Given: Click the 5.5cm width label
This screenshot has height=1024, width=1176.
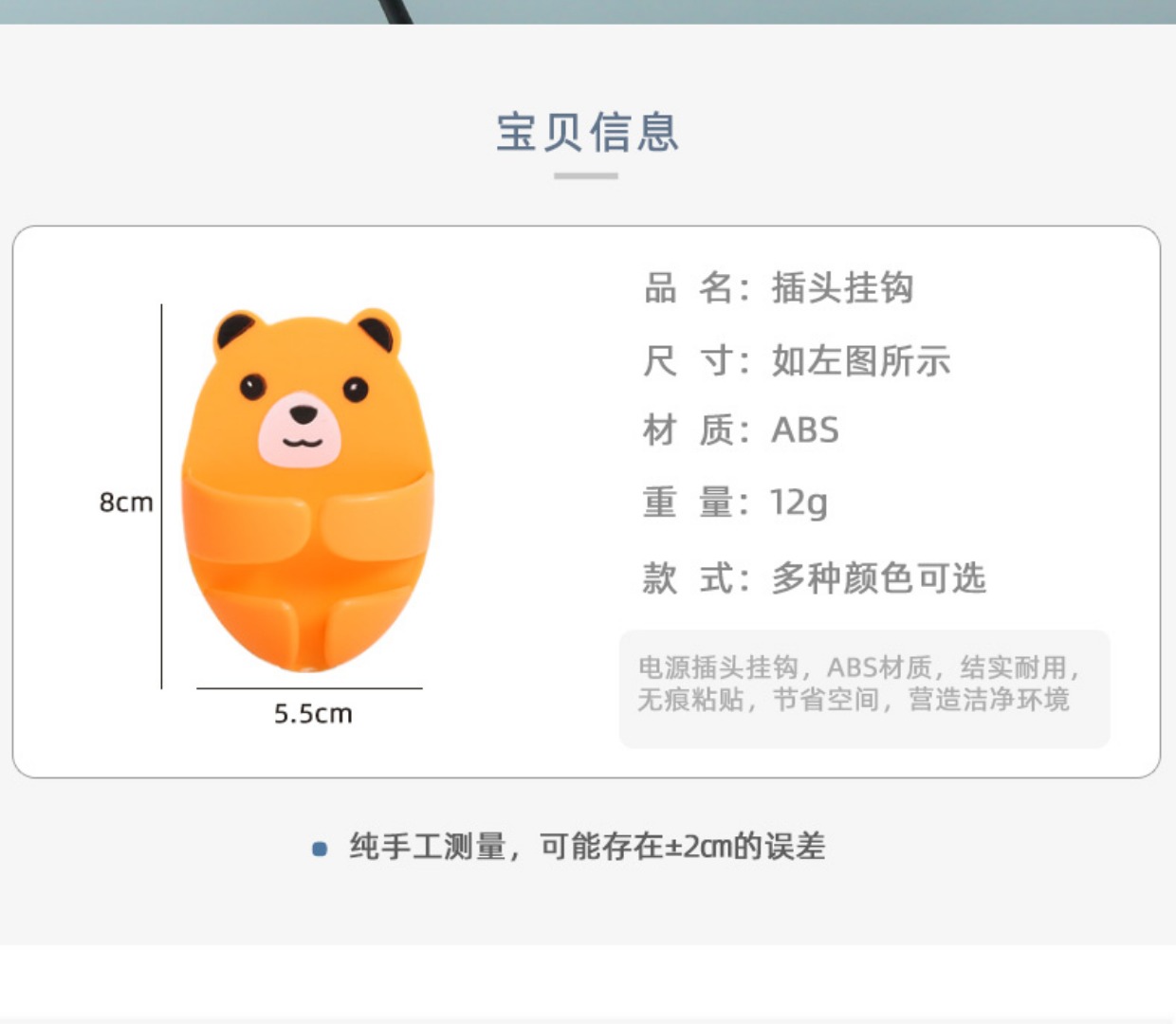Looking at the screenshot, I should coord(313,713).
